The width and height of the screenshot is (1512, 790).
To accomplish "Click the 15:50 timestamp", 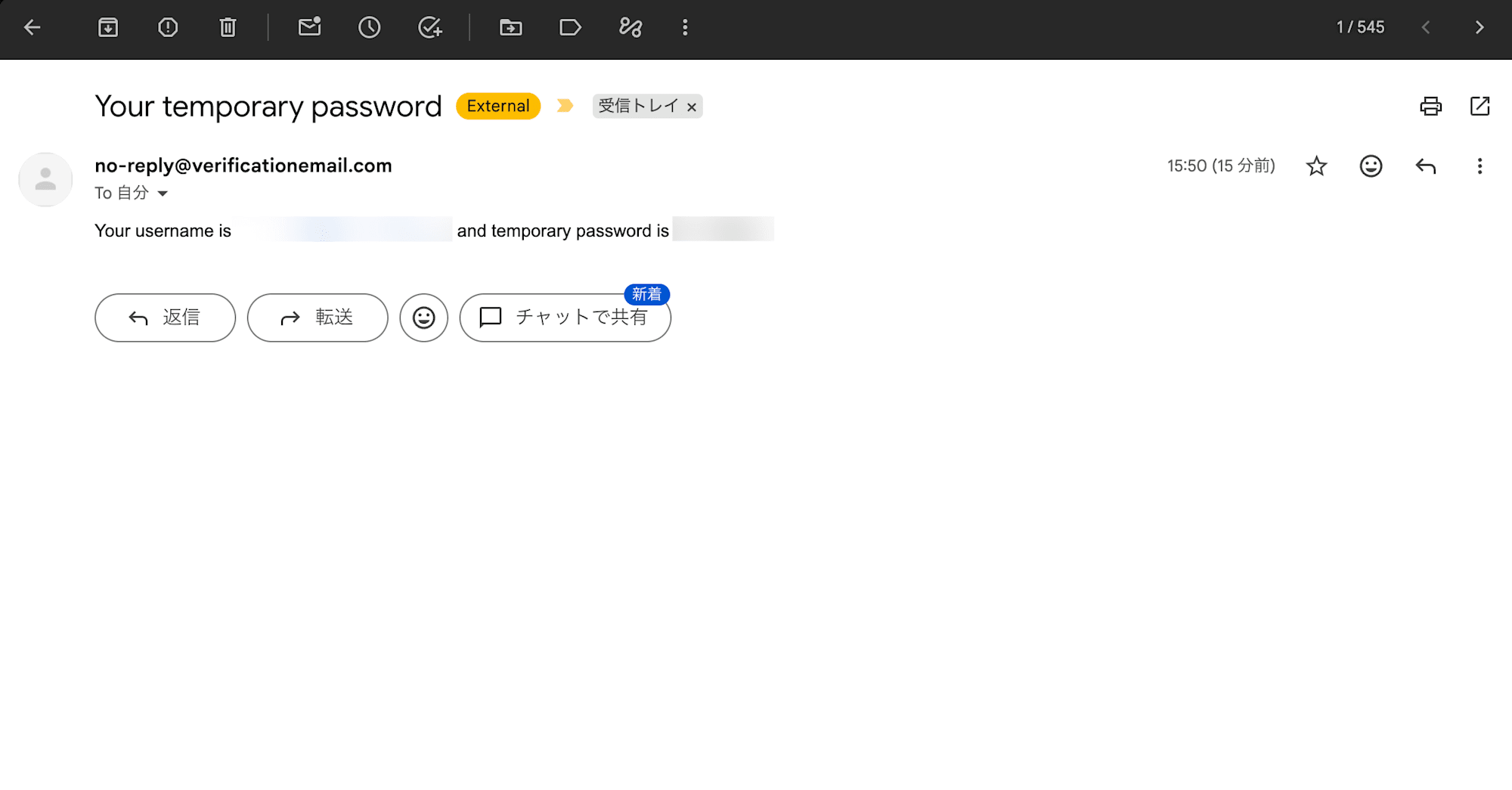I will [x=1221, y=166].
